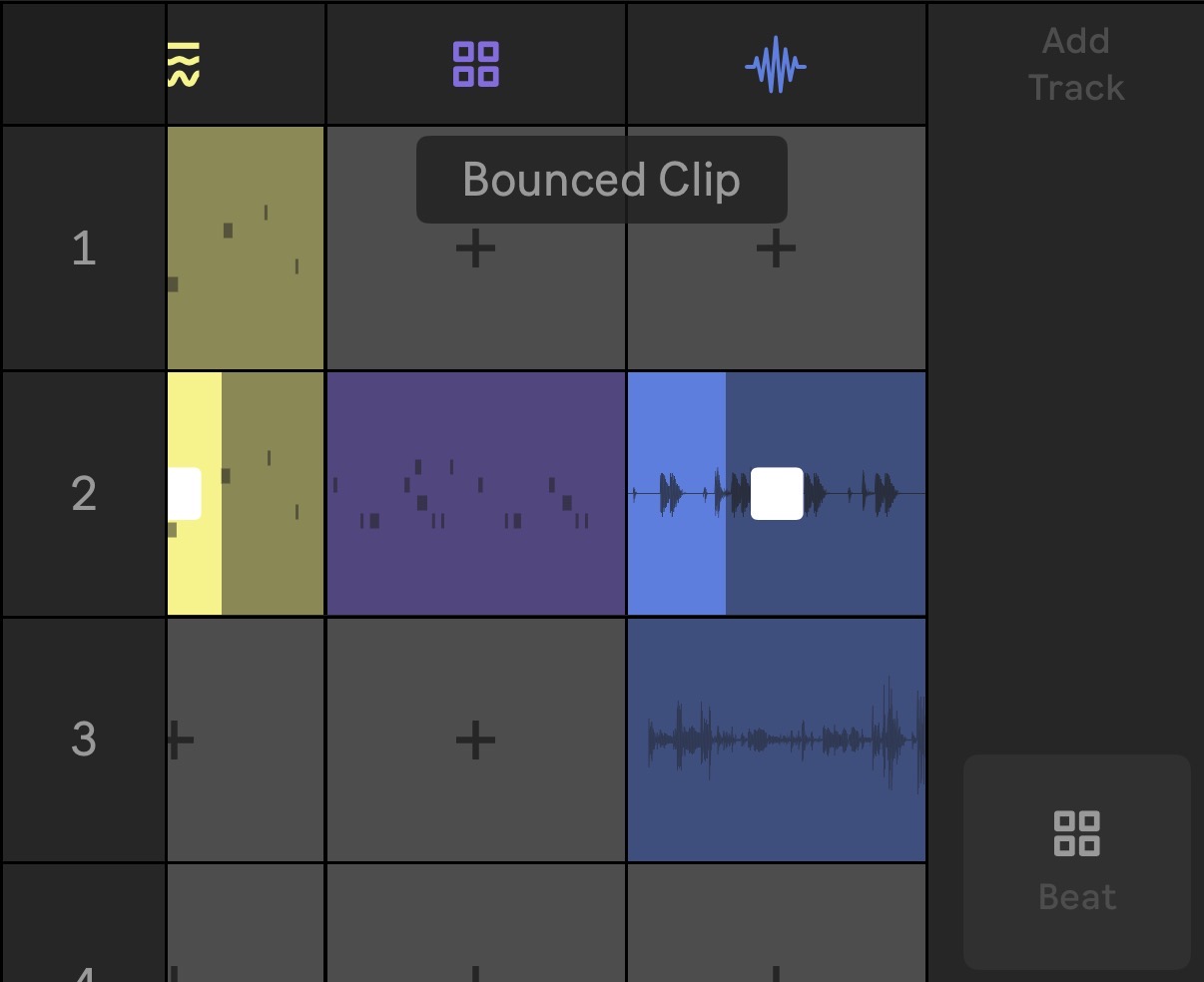Add a clip in audio track scene 1
Image resolution: width=1204 pixels, height=982 pixels.
776,247
